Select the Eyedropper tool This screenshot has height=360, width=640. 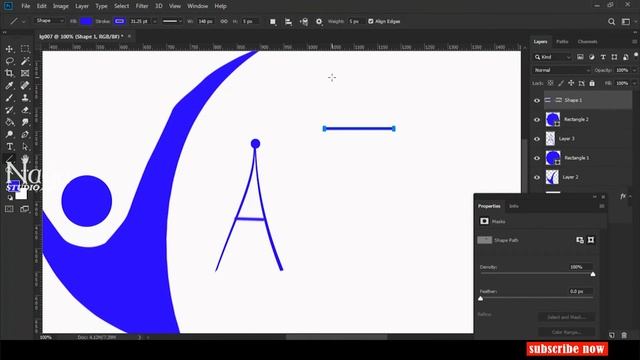(9, 86)
